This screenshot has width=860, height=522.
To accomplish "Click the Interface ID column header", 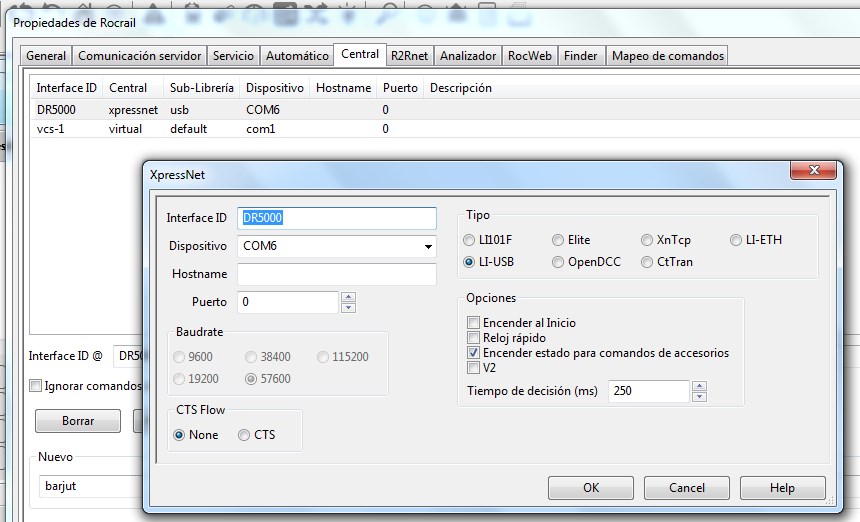I will (x=66, y=88).
